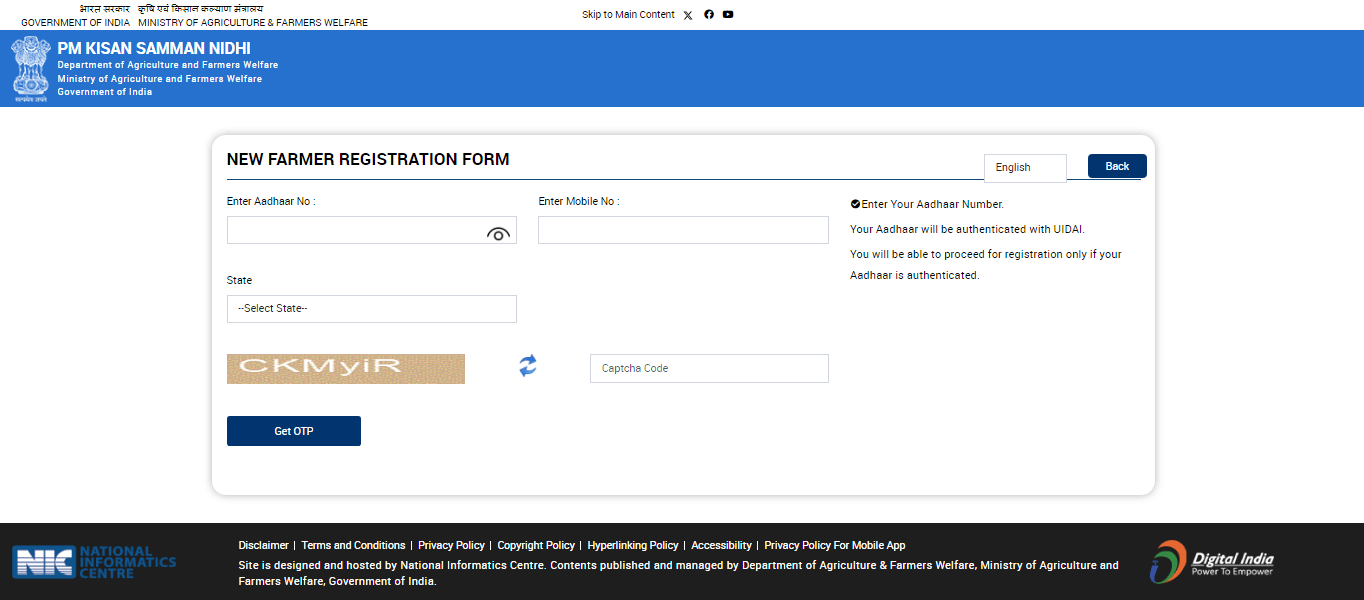Open the English language selector
Image resolution: width=1364 pixels, height=600 pixels.
(x=1025, y=167)
